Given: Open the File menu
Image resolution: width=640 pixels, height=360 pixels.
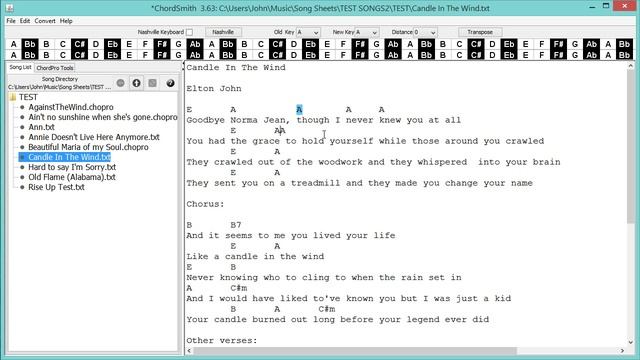Looking at the screenshot, I should tap(11, 21).
